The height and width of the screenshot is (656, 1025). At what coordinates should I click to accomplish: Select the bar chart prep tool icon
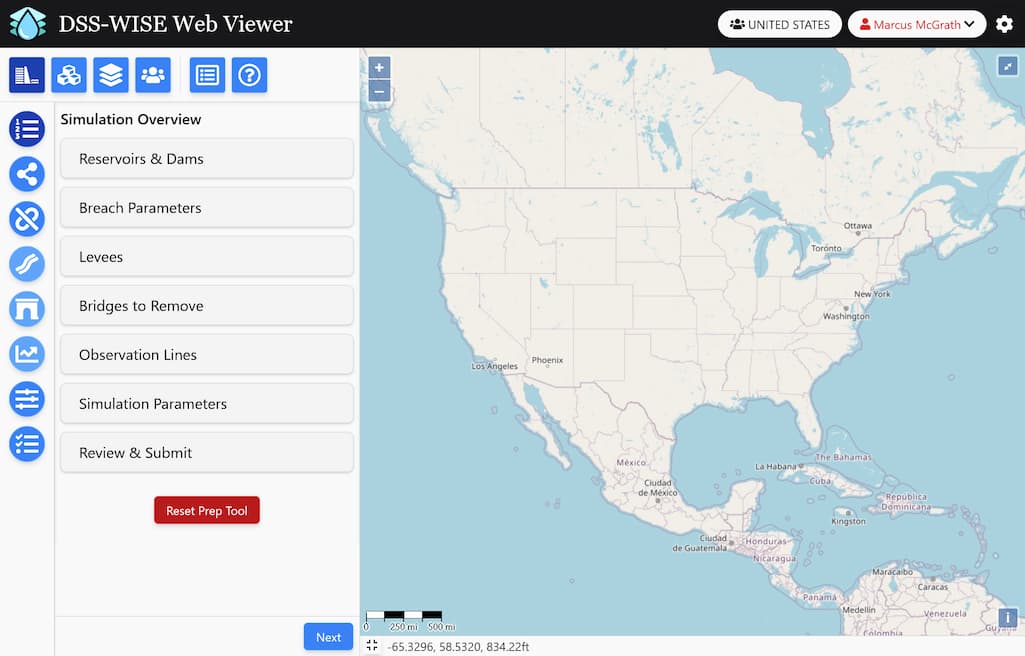27,75
